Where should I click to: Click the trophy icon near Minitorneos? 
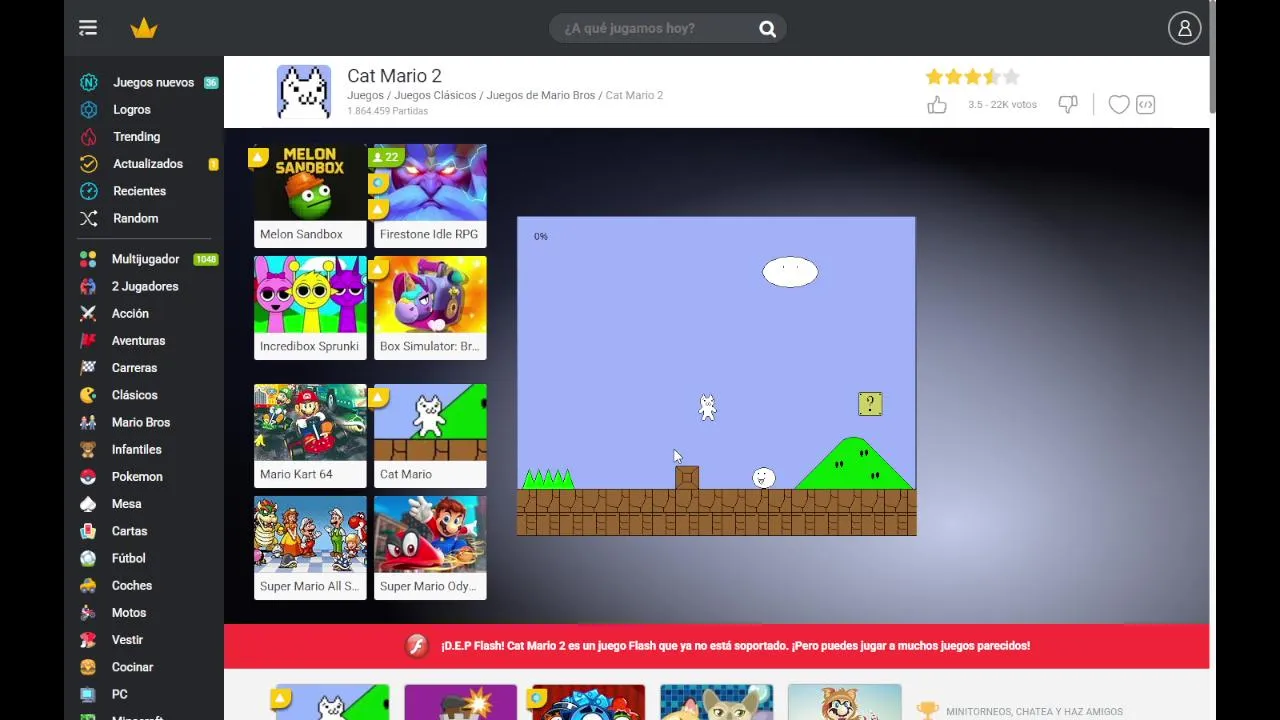[x=928, y=711]
